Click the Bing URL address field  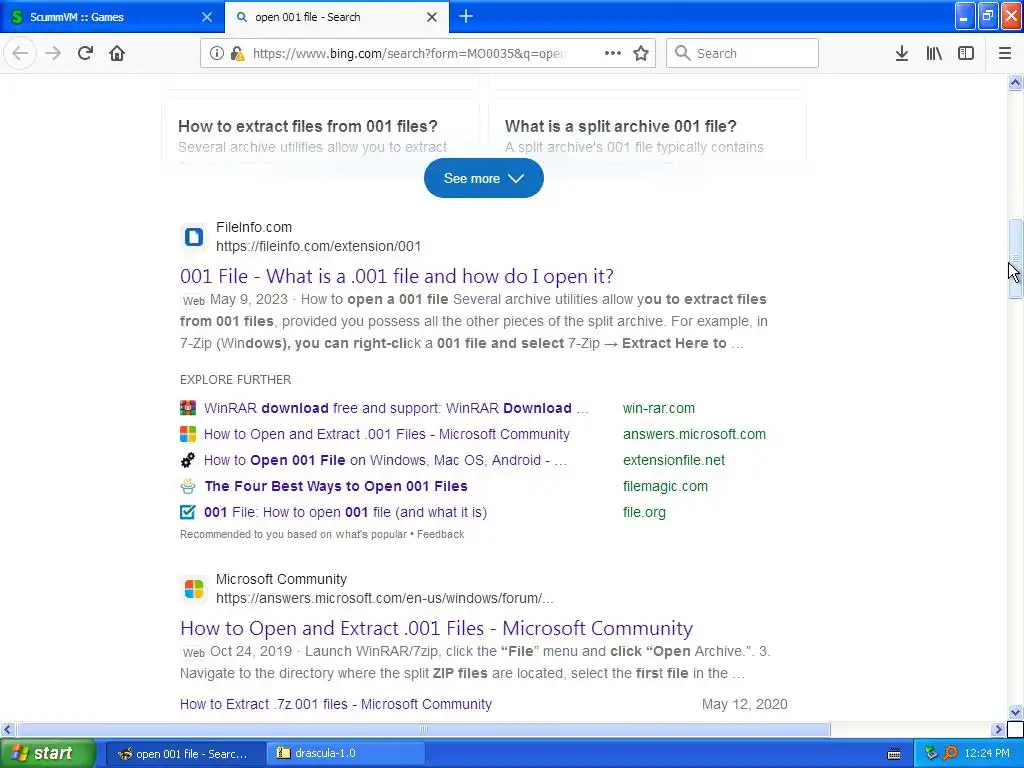coord(409,54)
